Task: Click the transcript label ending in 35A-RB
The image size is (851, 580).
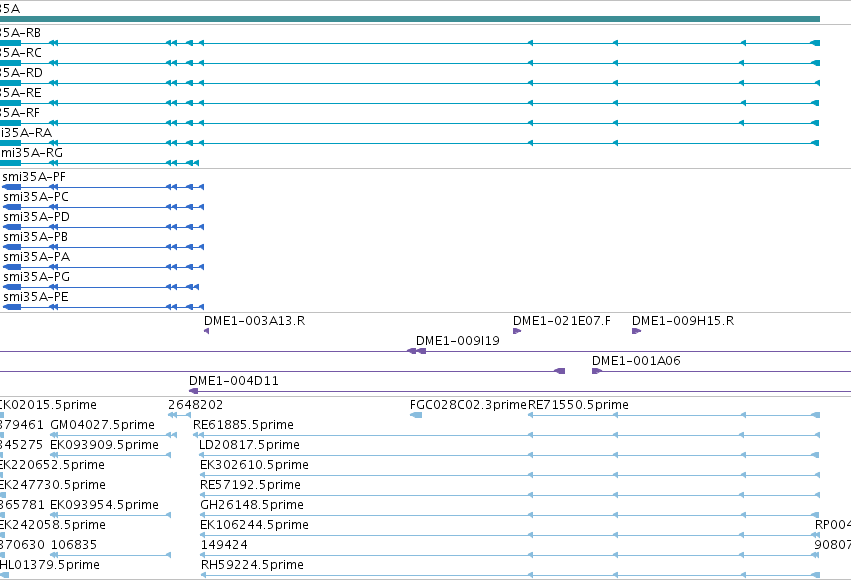Action: 20,33
